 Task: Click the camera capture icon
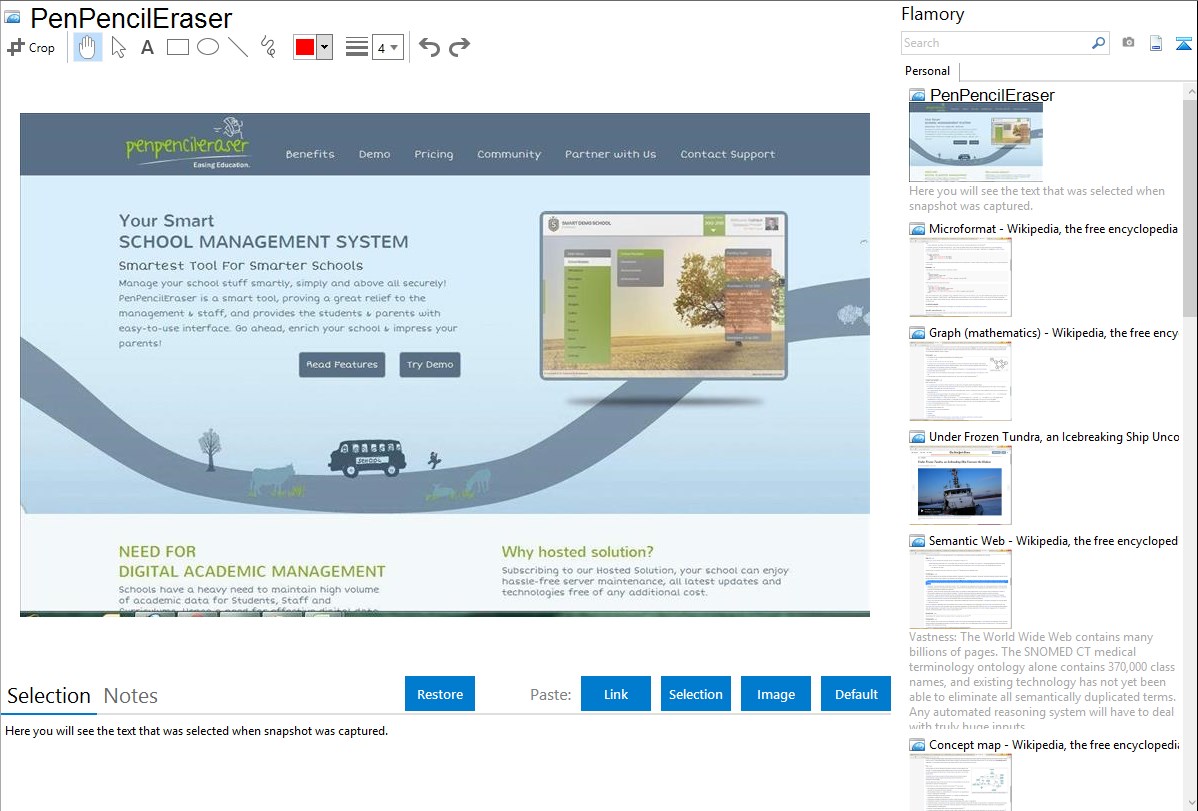click(x=1128, y=43)
